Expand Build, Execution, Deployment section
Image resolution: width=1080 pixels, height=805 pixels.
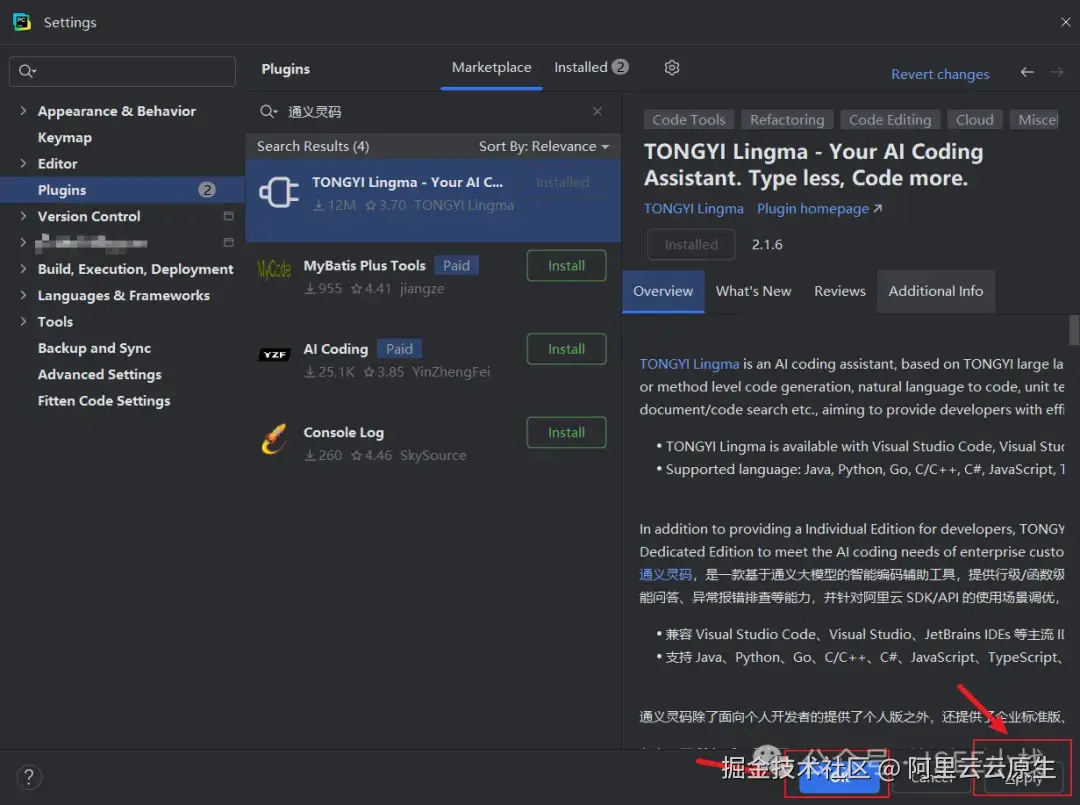tap(23, 269)
